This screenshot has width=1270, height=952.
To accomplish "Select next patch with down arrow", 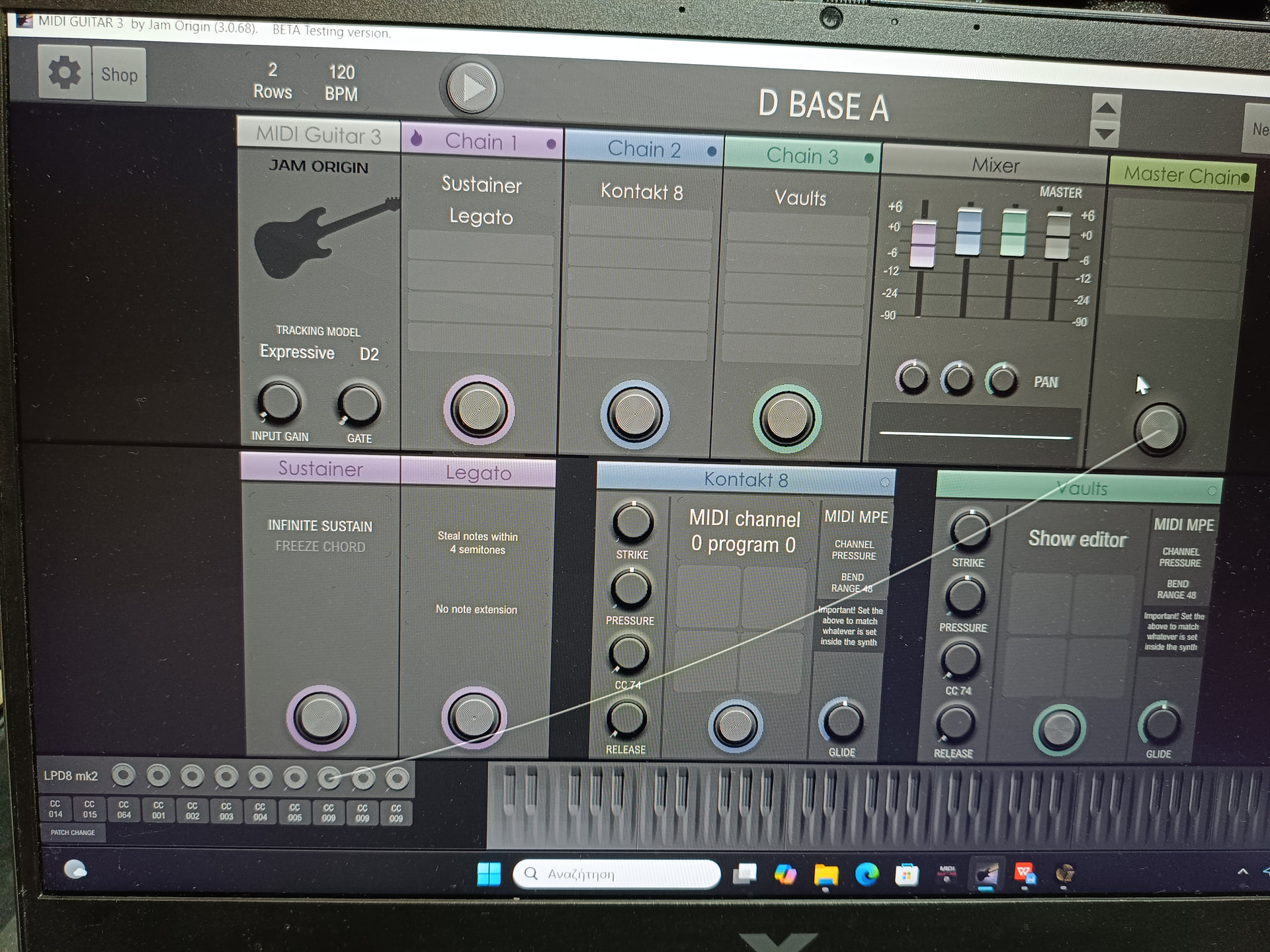I will coord(1105,135).
